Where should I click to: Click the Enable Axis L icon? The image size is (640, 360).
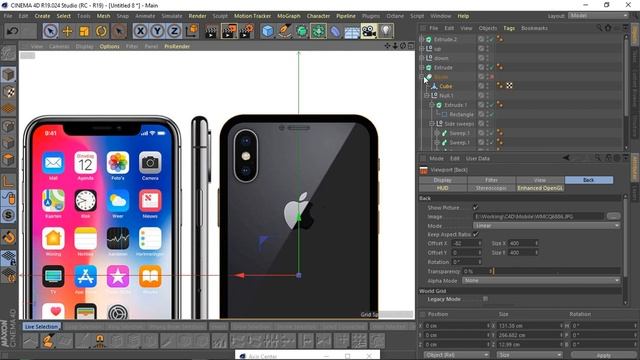9,180
